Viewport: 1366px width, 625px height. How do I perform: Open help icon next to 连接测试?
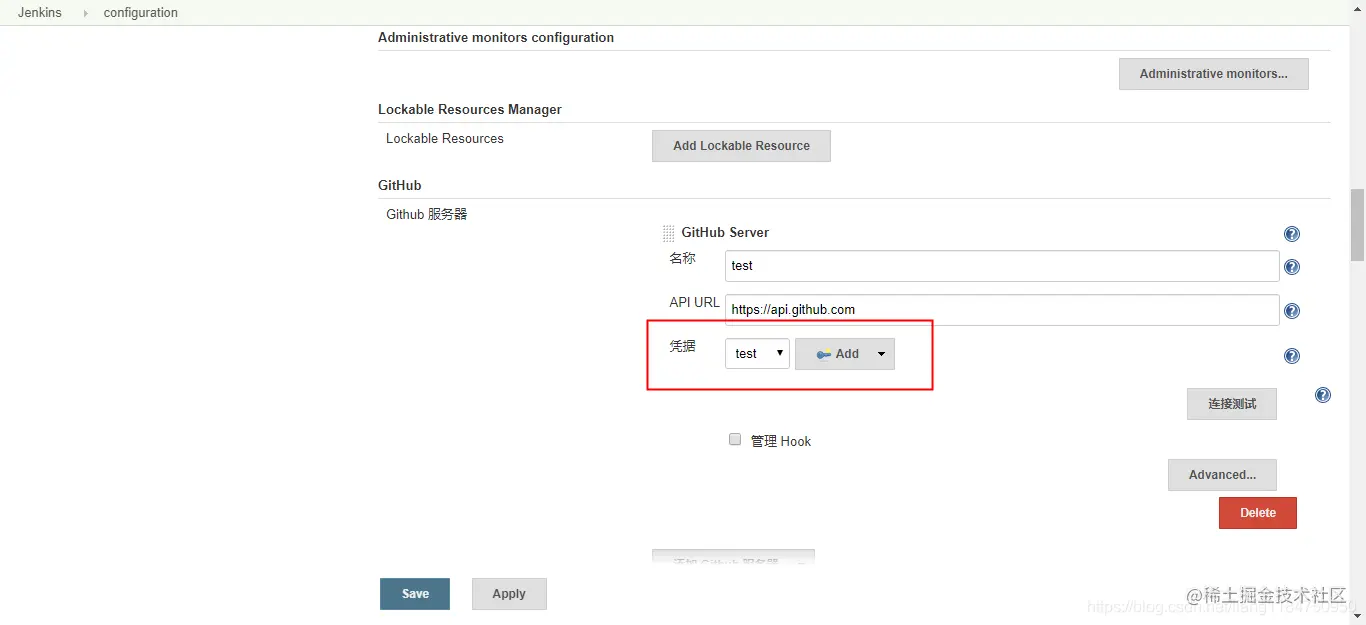(x=1322, y=395)
